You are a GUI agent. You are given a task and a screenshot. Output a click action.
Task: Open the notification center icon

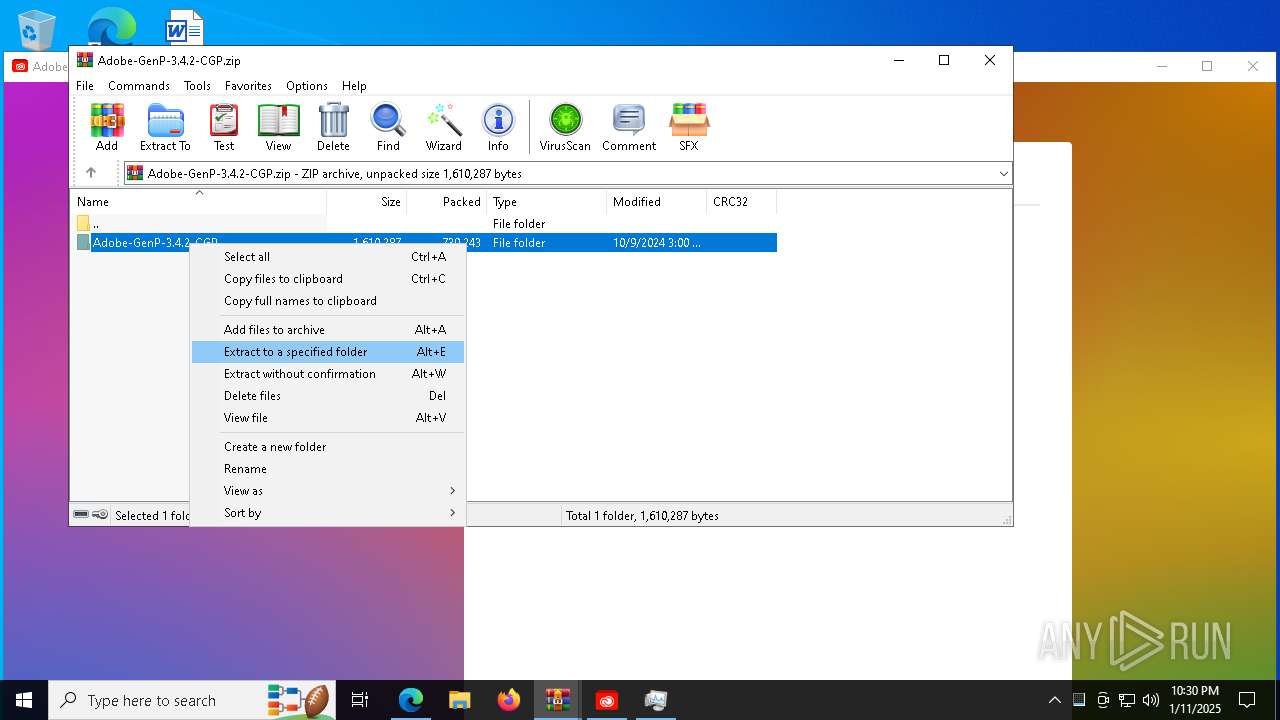[1247, 700]
